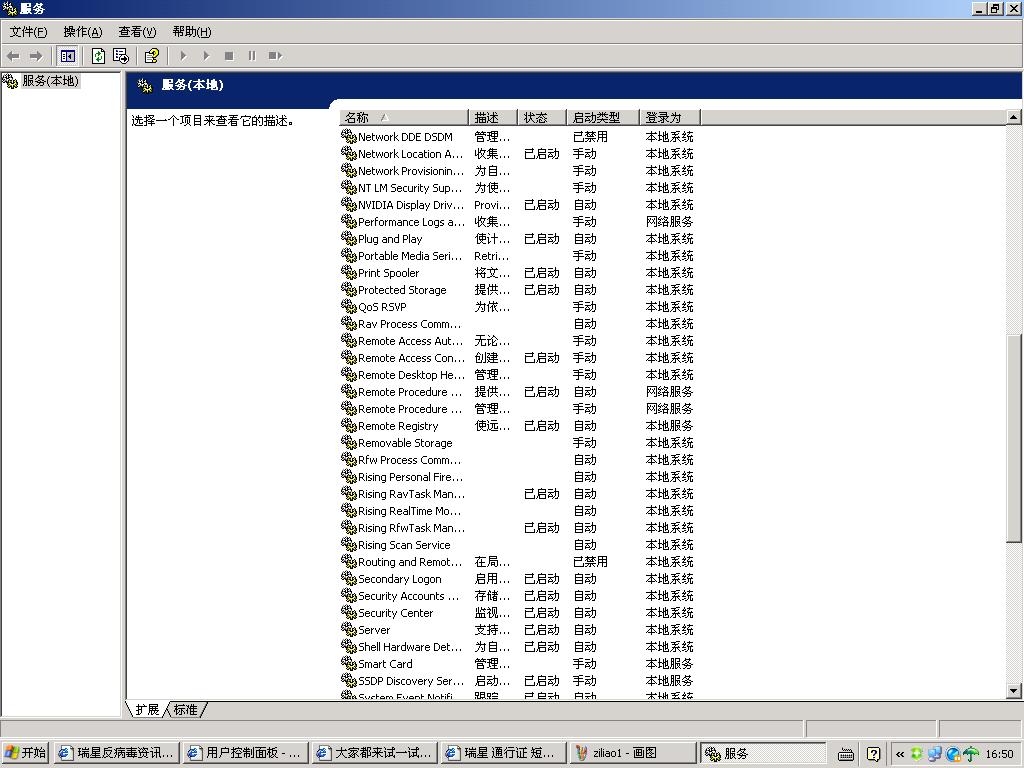Select Rfw Process Comm... service

pos(409,460)
